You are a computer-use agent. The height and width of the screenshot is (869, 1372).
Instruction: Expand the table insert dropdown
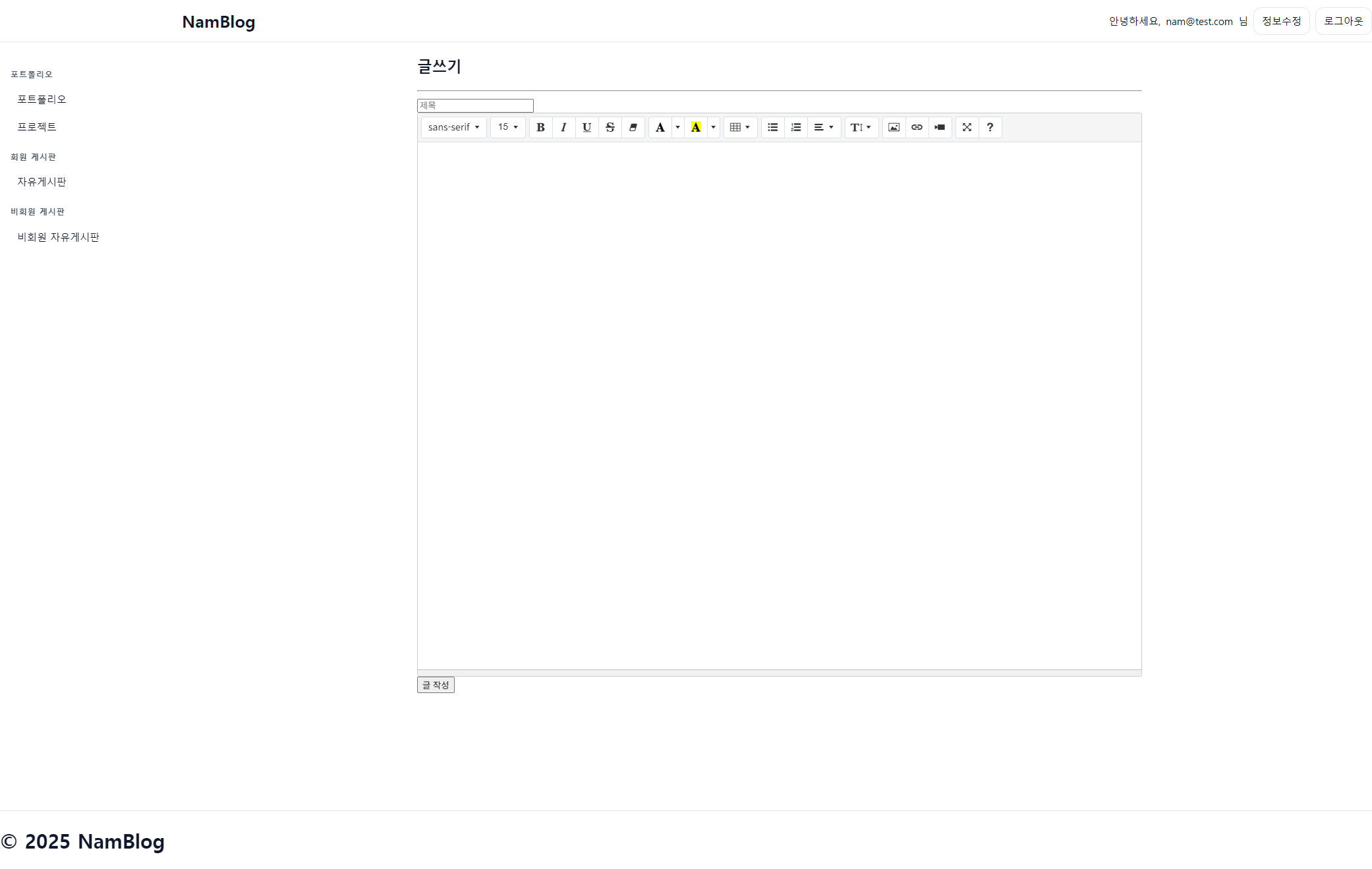pos(740,127)
